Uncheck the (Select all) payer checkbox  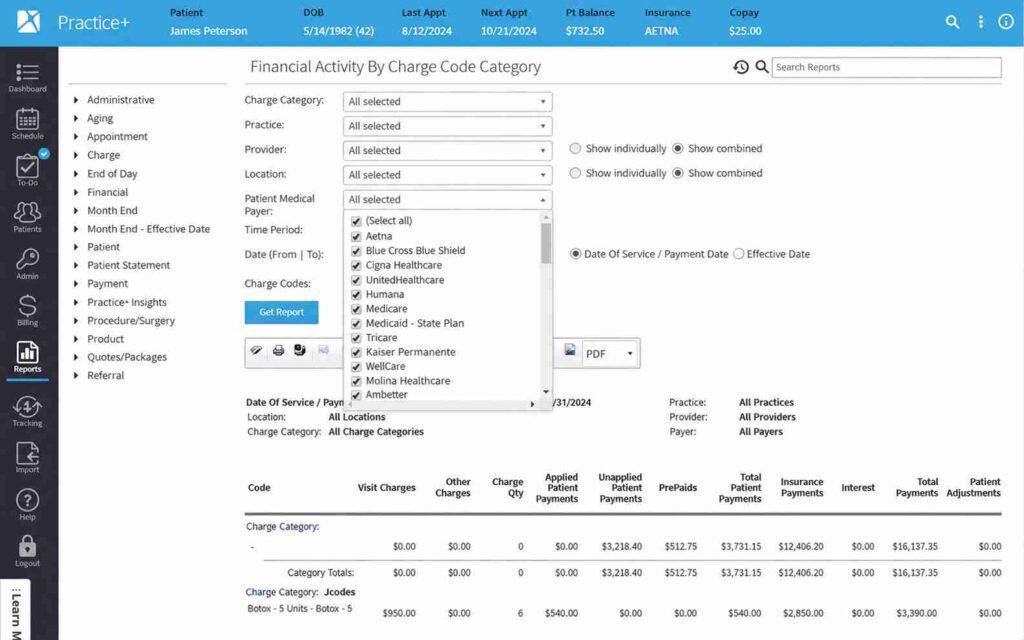[x=356, y=221]
